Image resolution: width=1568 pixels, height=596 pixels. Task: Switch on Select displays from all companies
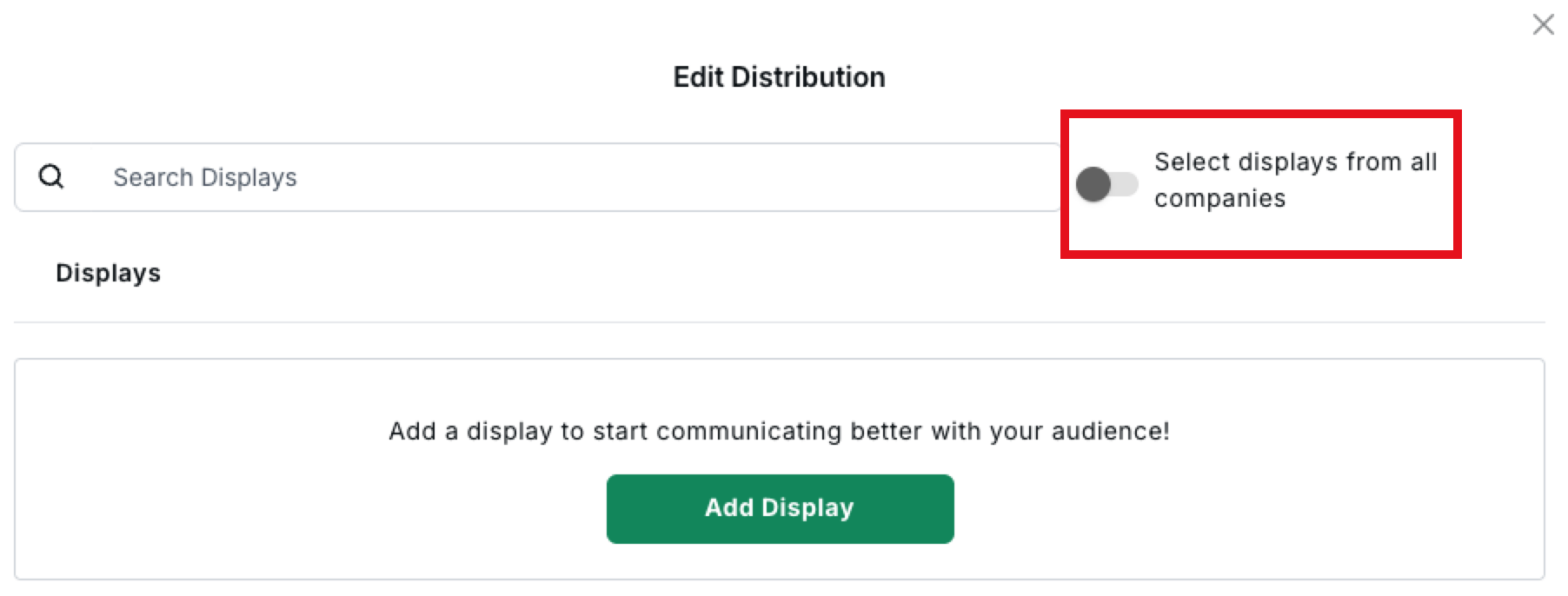tap(1106, 184)
